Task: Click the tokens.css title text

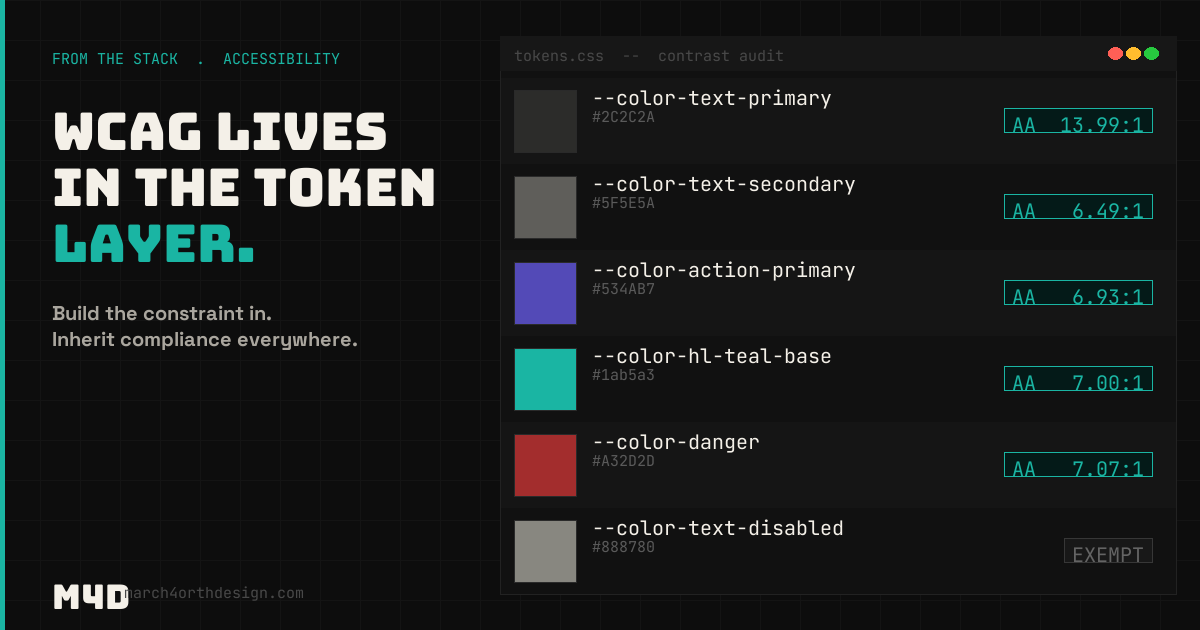Action: [x=559, y=56]
